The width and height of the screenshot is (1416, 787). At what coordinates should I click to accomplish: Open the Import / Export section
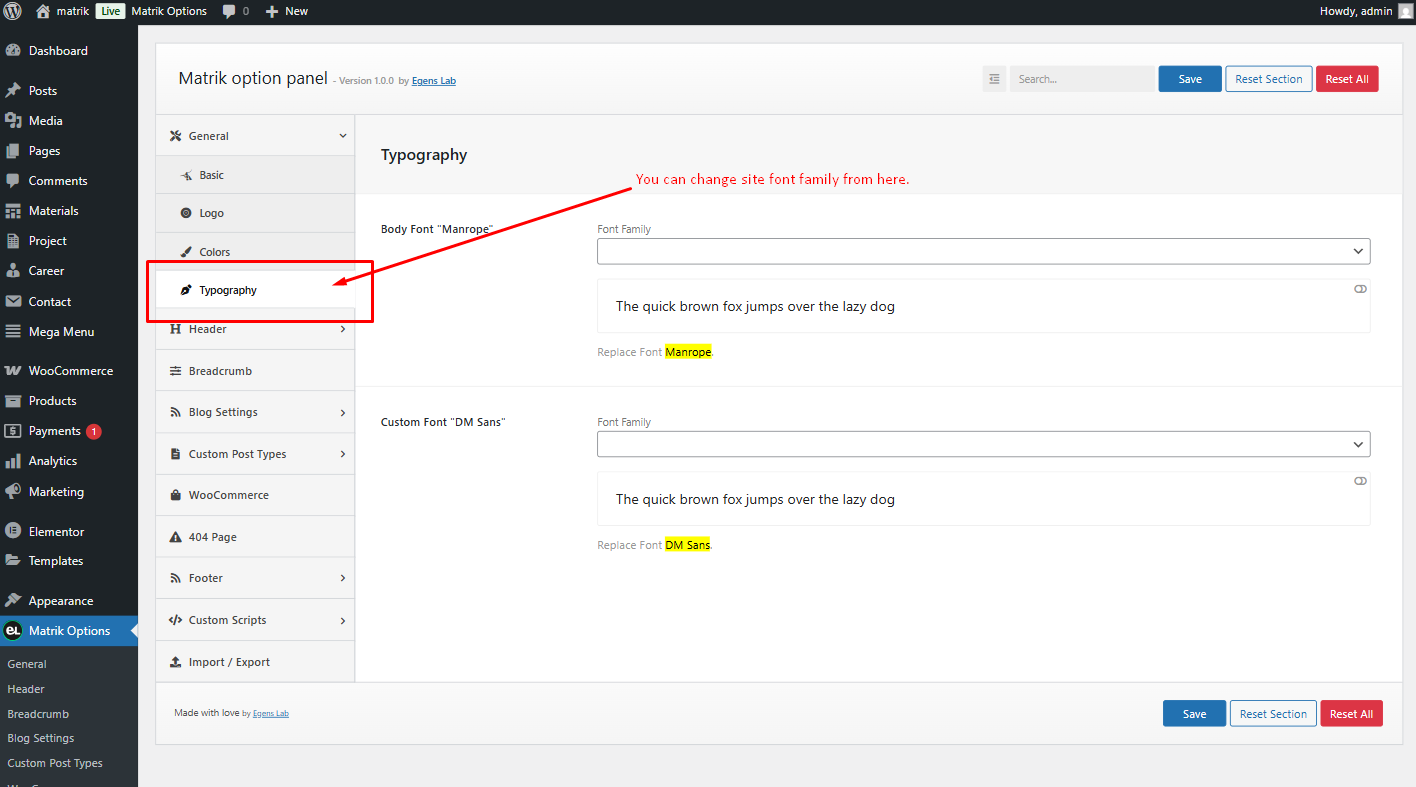tap(255, 662)
